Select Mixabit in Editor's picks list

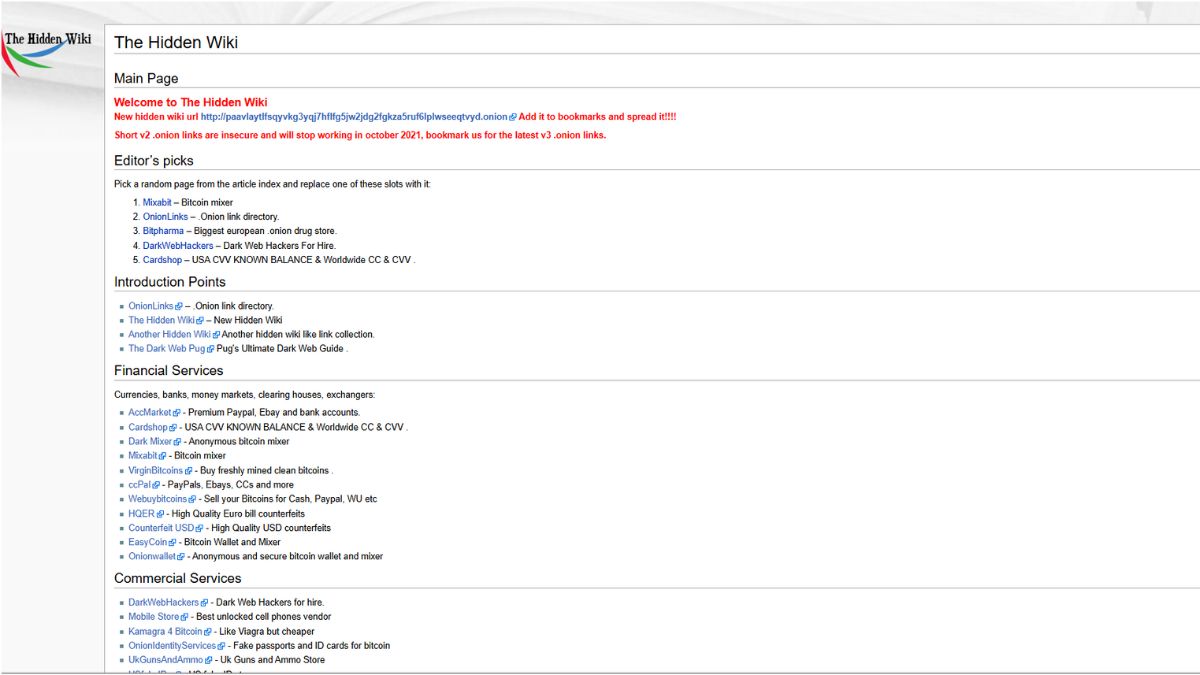157,202
